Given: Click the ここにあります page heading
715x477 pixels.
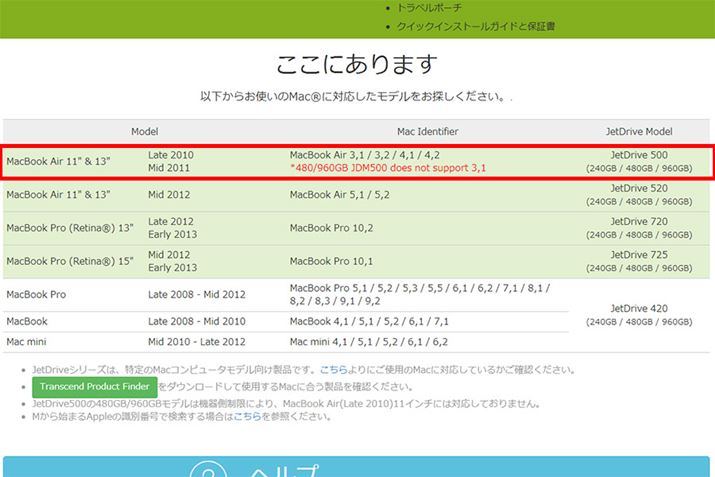Looking at the screenshot, I should [357, 65].
